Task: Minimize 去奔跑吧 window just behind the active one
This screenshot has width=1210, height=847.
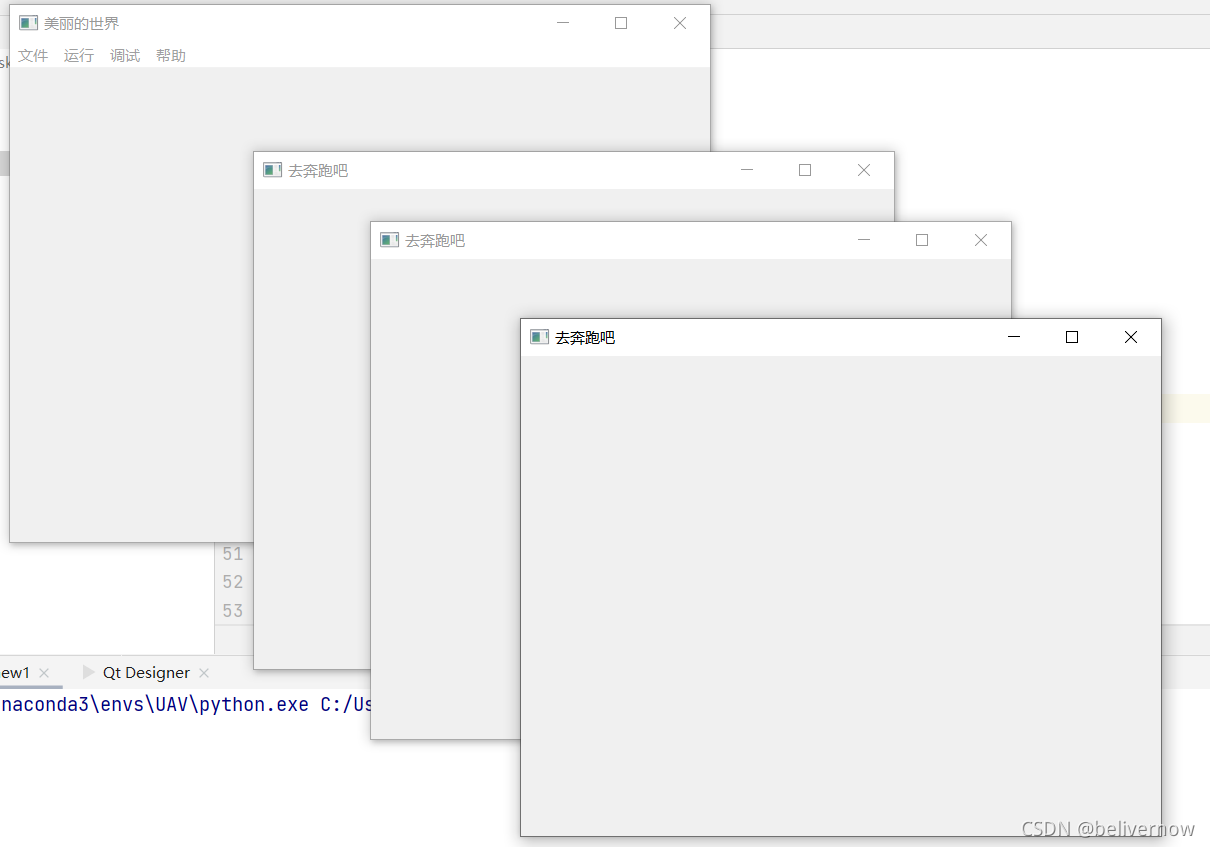Action: 864,240
